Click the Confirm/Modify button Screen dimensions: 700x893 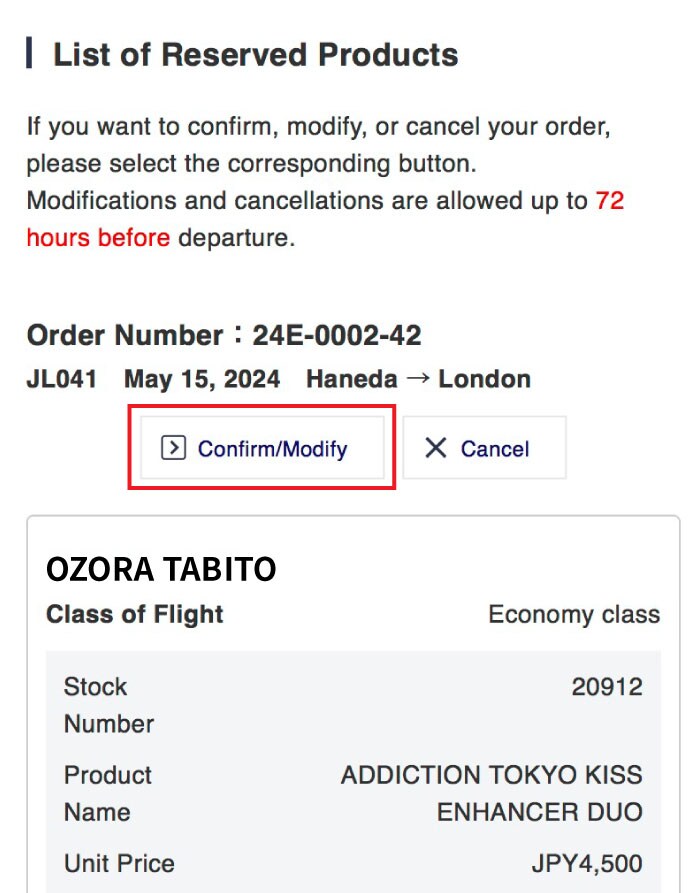[262, 448]
